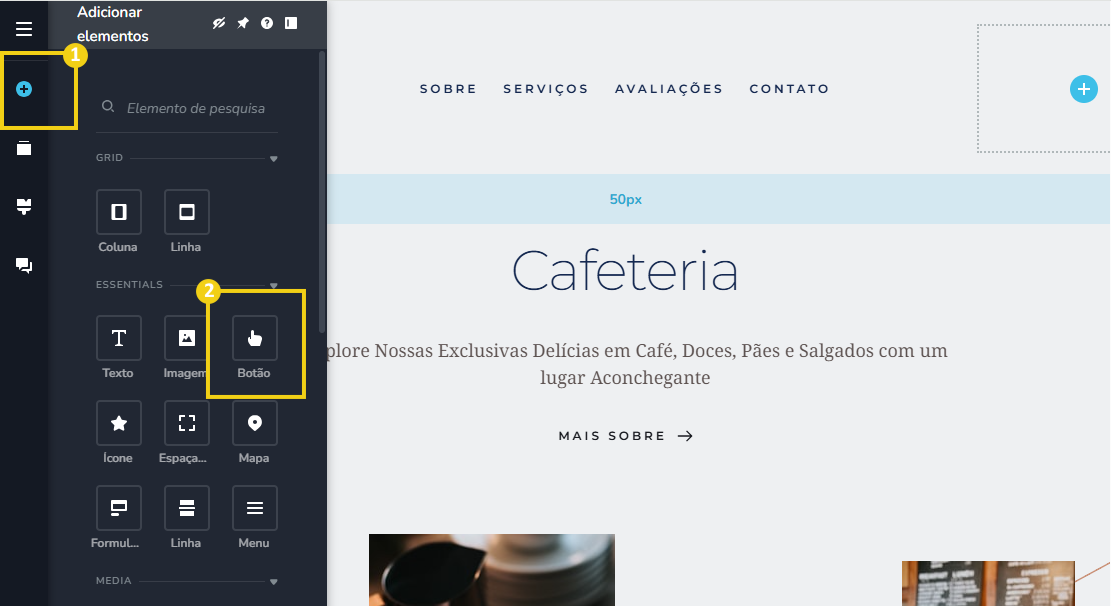Open the CONTATO navigation item
This screenshot has width=1111, height=606.
click(789, 89)
